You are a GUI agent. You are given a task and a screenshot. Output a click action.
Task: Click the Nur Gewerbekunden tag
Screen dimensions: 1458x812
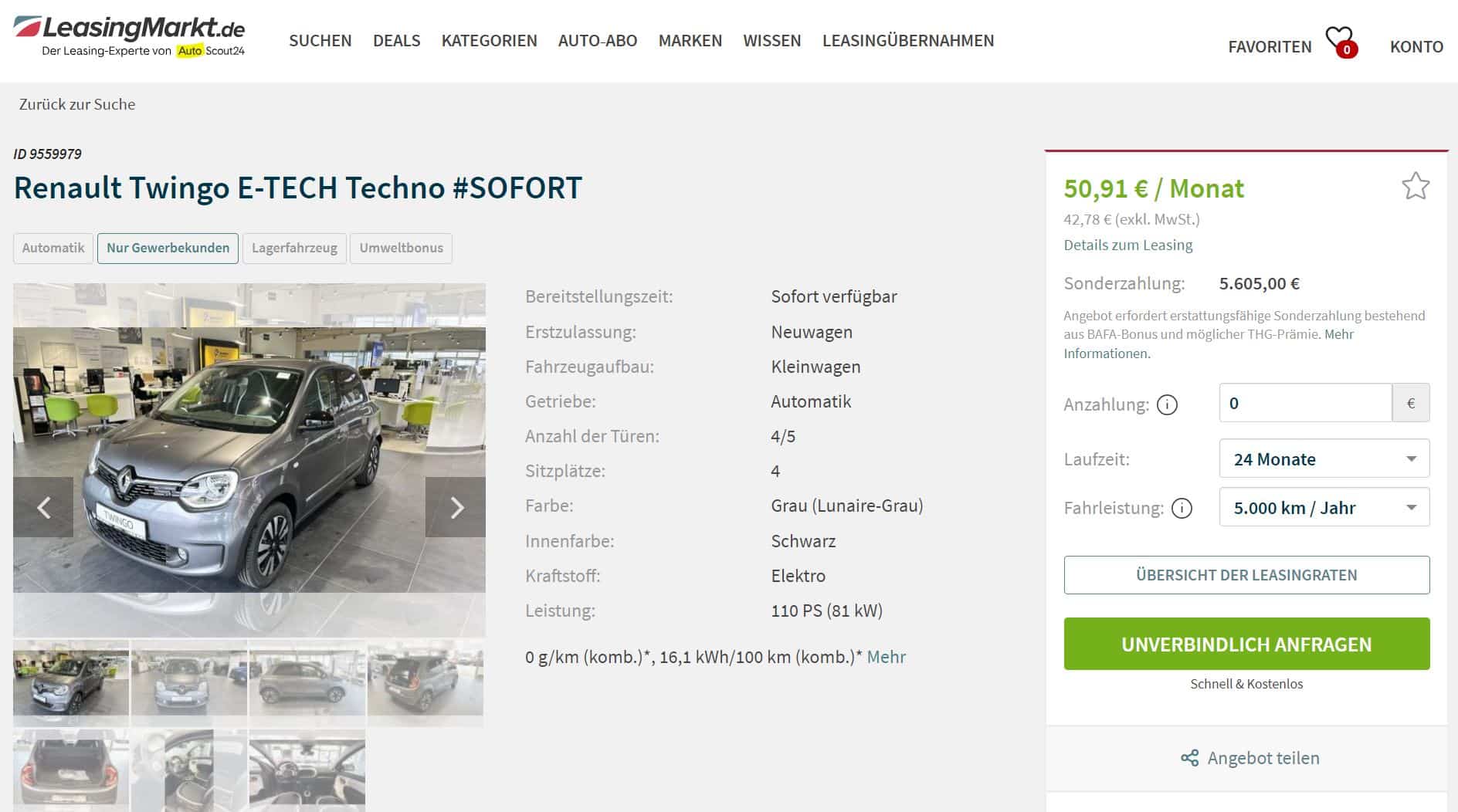tap(168, 248)
